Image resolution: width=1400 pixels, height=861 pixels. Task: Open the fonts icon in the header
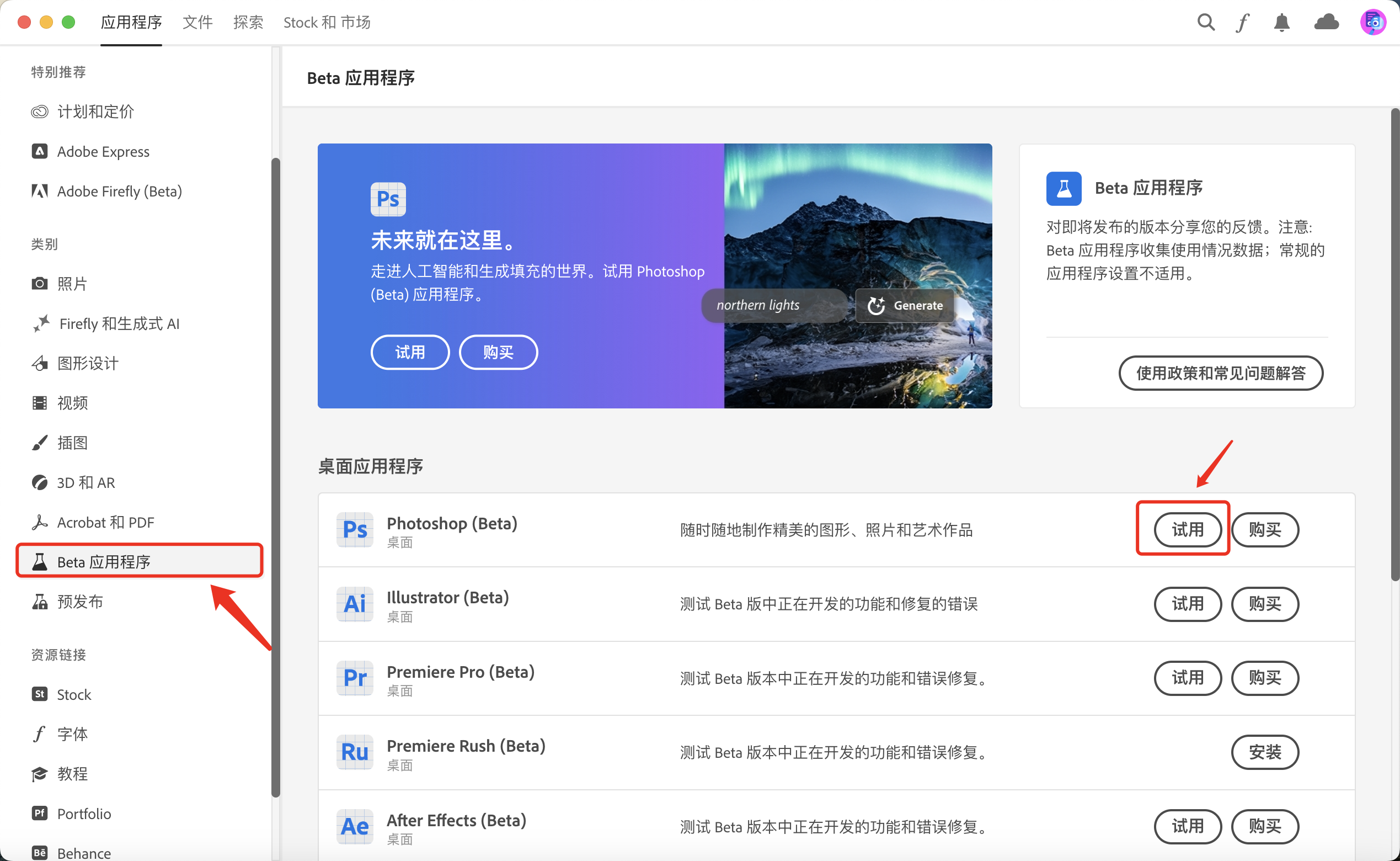point(1242,22)
